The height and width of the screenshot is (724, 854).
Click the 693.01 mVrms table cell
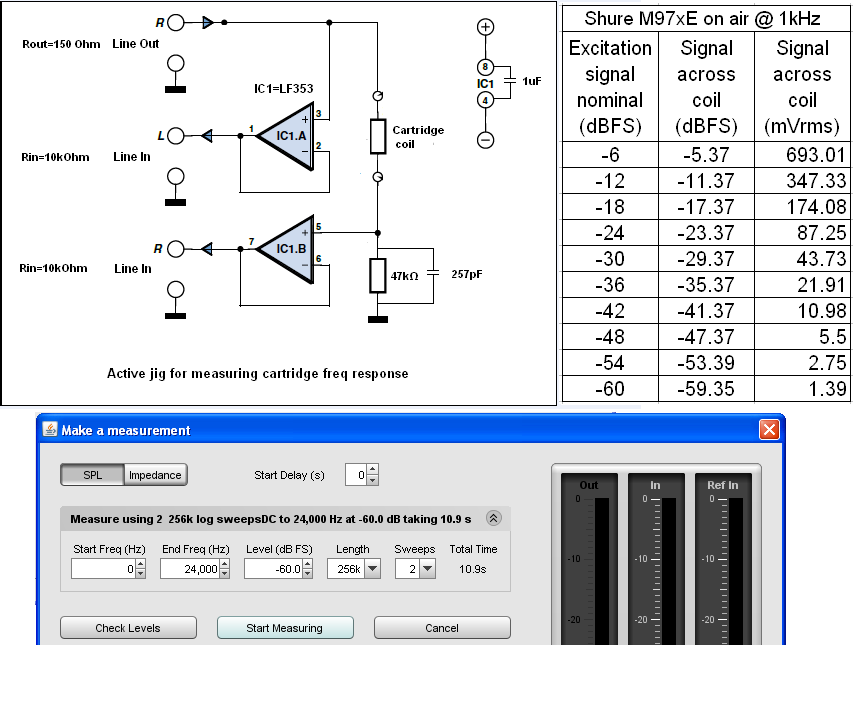pyautogui.click(x=802, y=155)
